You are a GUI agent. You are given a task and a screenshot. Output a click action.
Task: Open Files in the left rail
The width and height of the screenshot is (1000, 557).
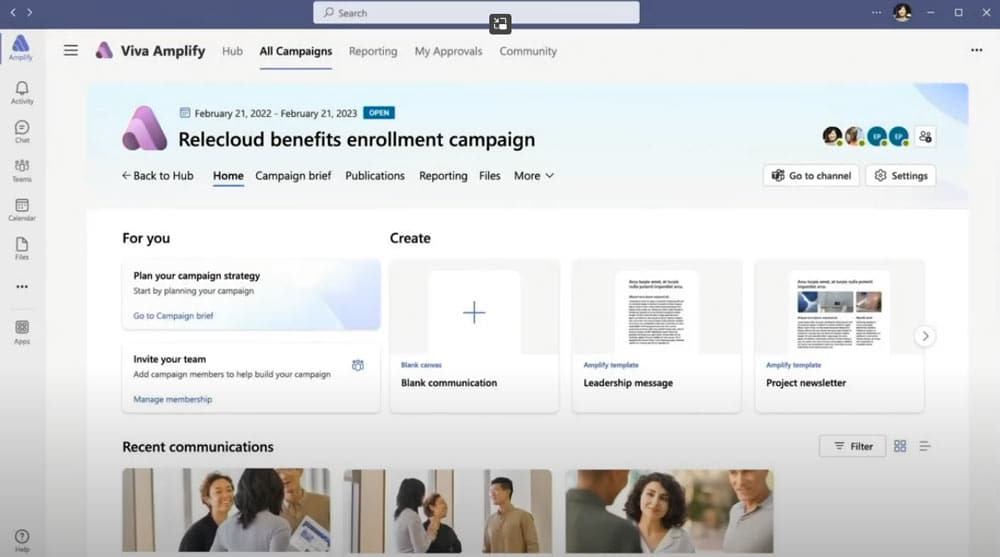pos(22,248)
